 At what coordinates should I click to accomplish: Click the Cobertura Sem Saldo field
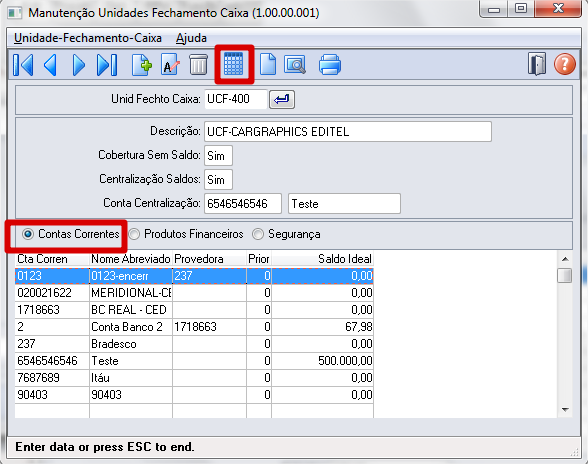(x=218, y=156)
